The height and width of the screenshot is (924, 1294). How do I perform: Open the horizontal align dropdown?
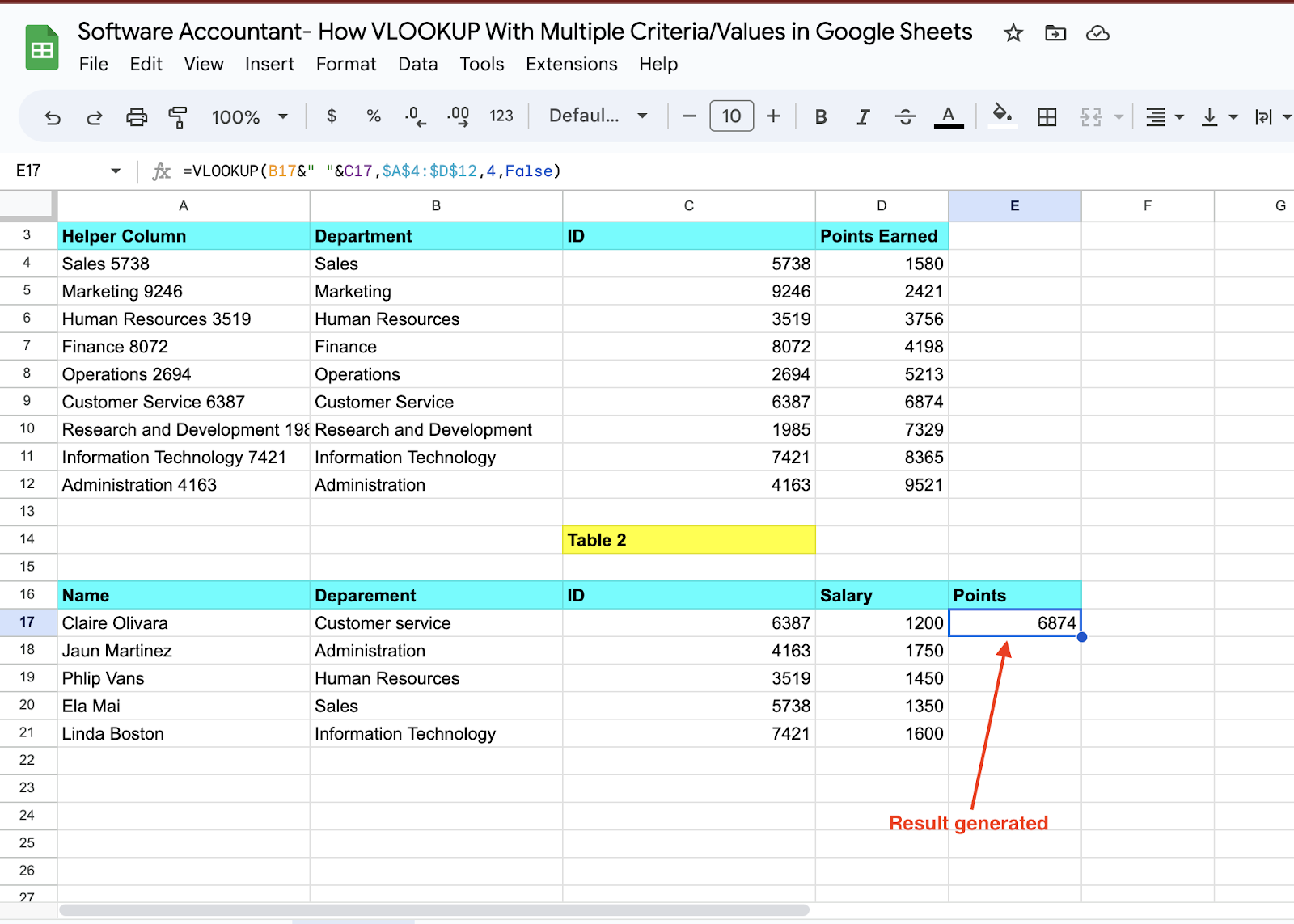pos(1164,117)
